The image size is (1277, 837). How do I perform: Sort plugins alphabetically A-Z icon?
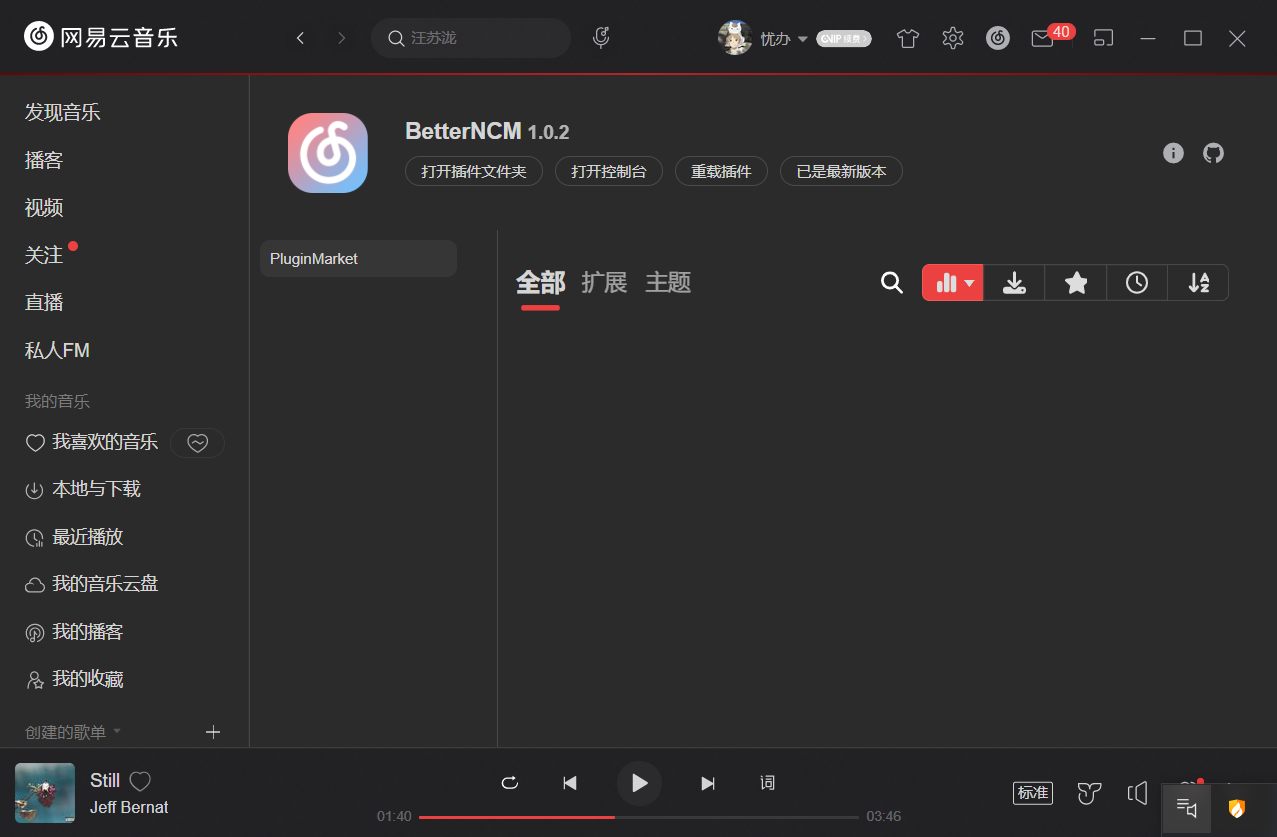[1198, 283]
